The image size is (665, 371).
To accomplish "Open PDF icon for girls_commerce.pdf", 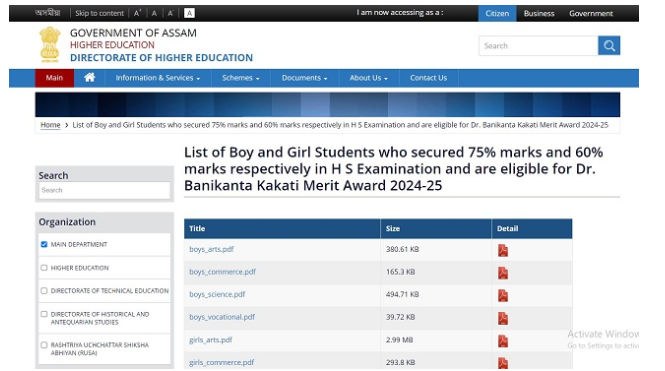I will pyautogui.click(x=503, y=363).
